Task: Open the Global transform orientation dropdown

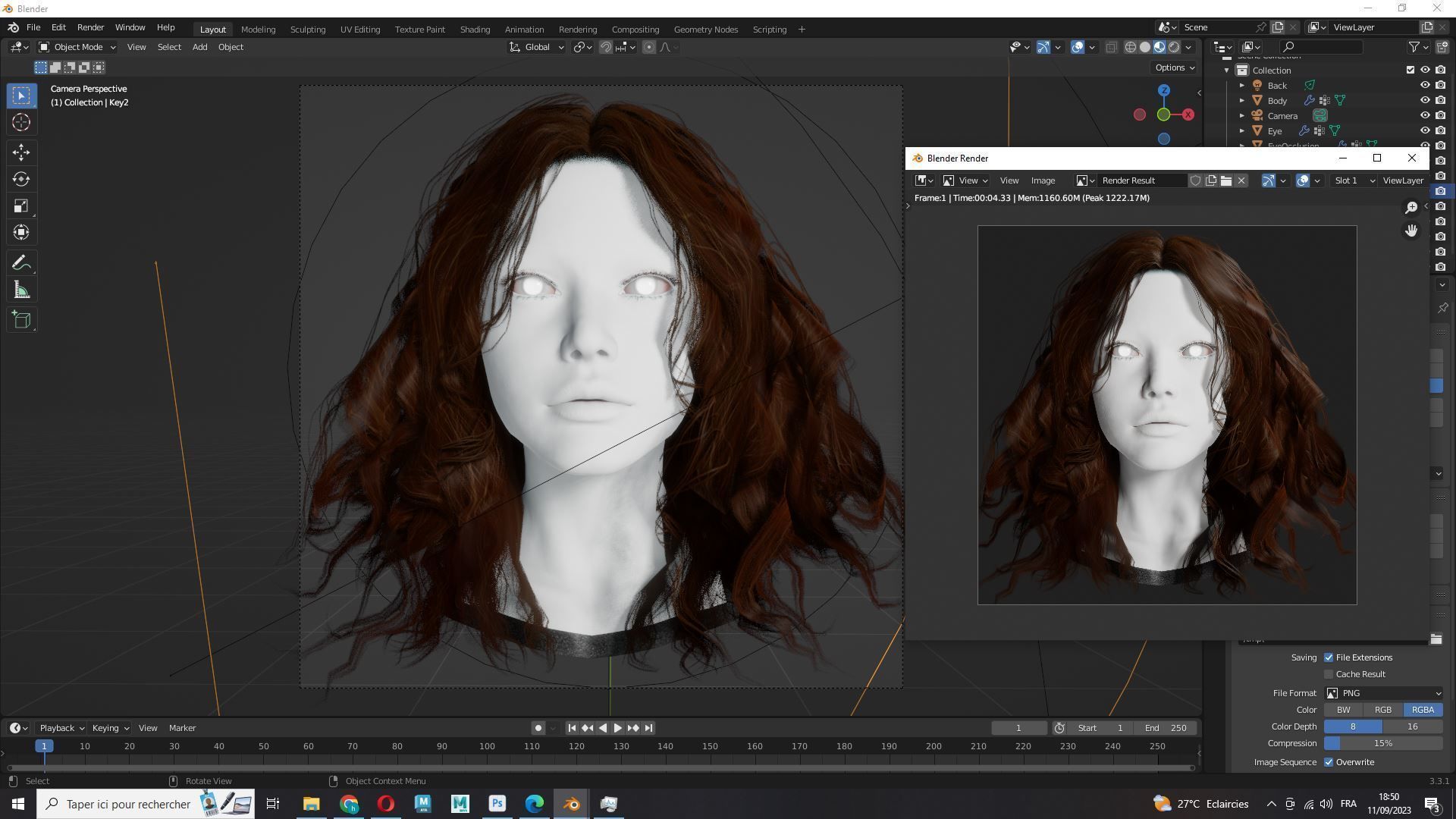Action: click(536, 47)
